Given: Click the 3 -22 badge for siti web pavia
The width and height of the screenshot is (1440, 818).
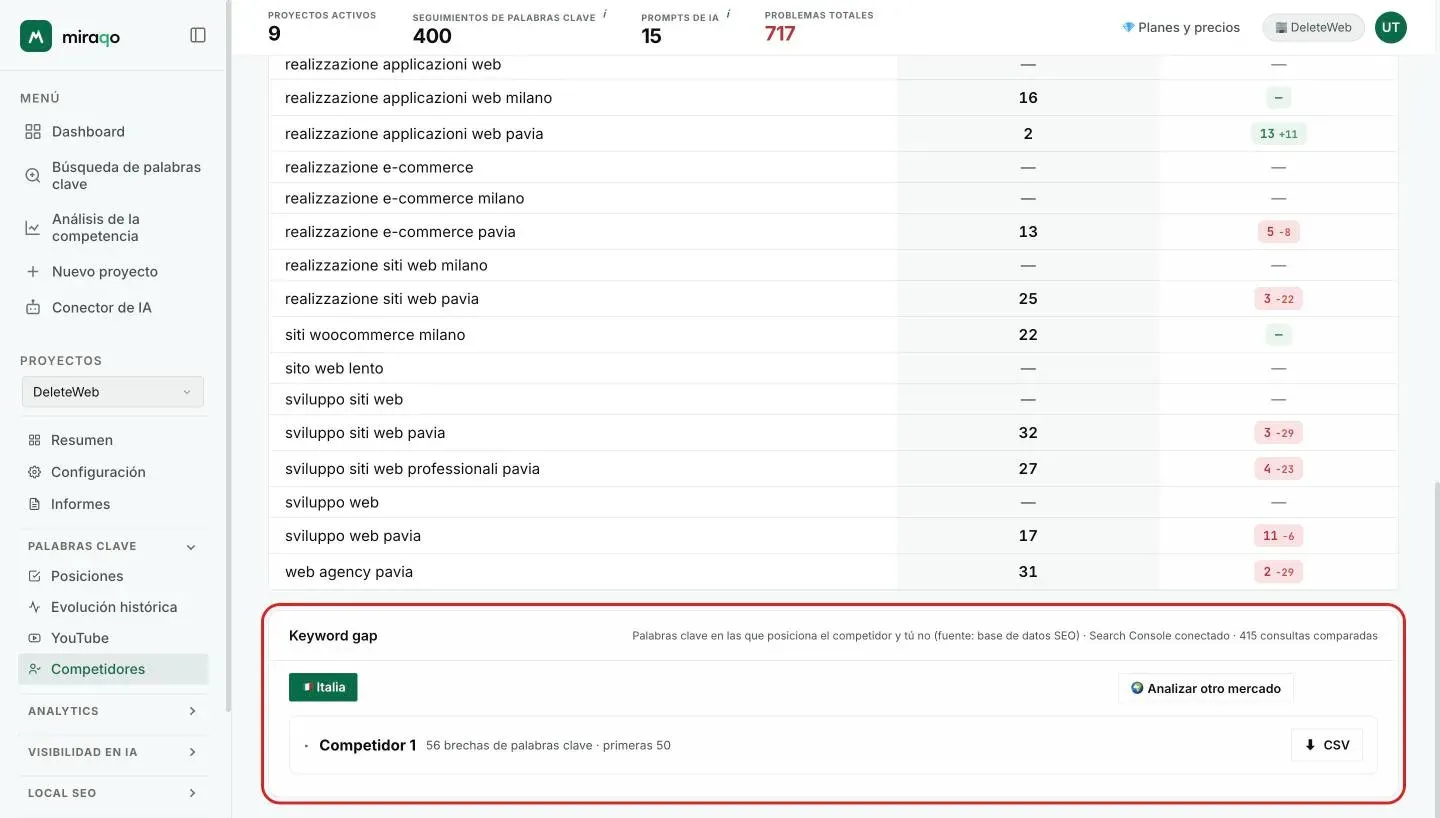Looking at the screenshot, I should point(1278,299).
